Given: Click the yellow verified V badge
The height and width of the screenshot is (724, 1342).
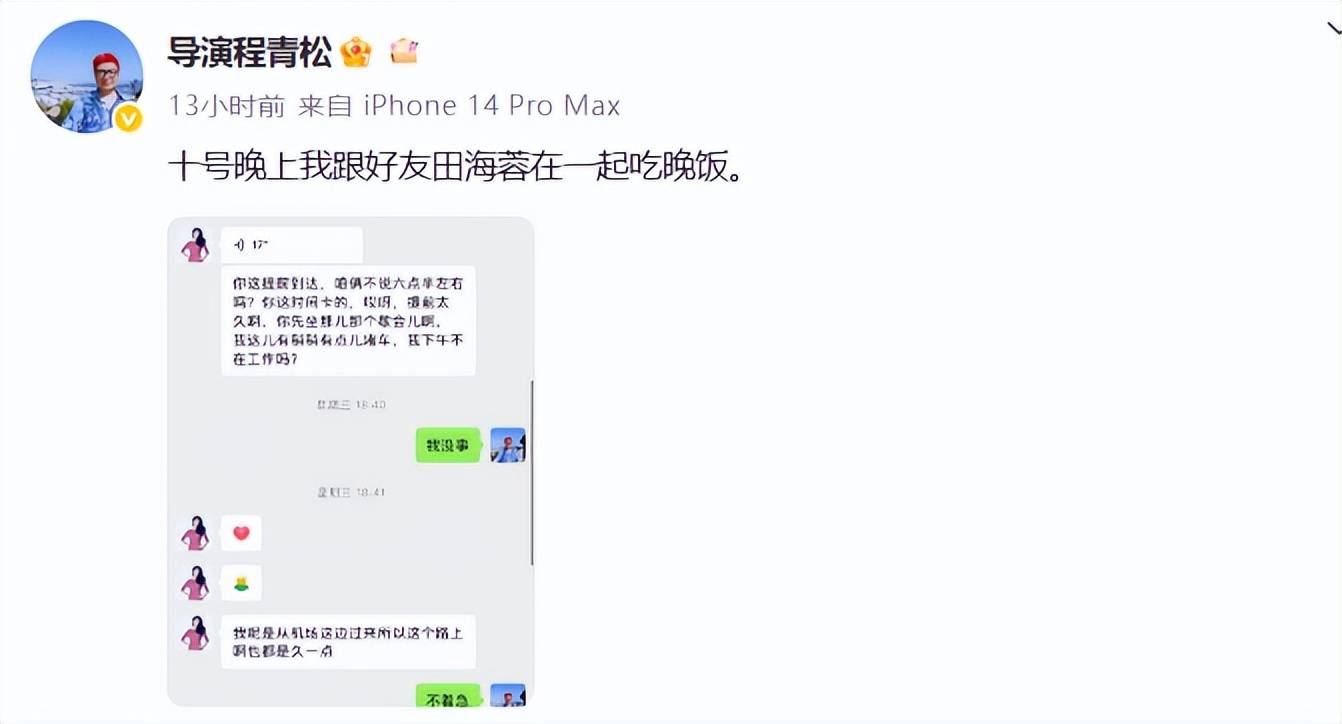Looking at the screenshot, I should pos(128,119).
